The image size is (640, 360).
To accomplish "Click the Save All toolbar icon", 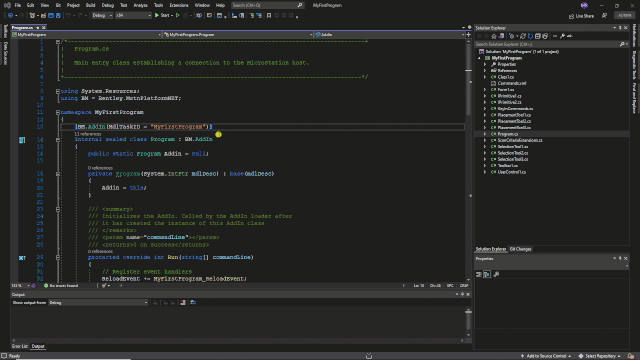I will pyautogui.click(x=58, y=16).
